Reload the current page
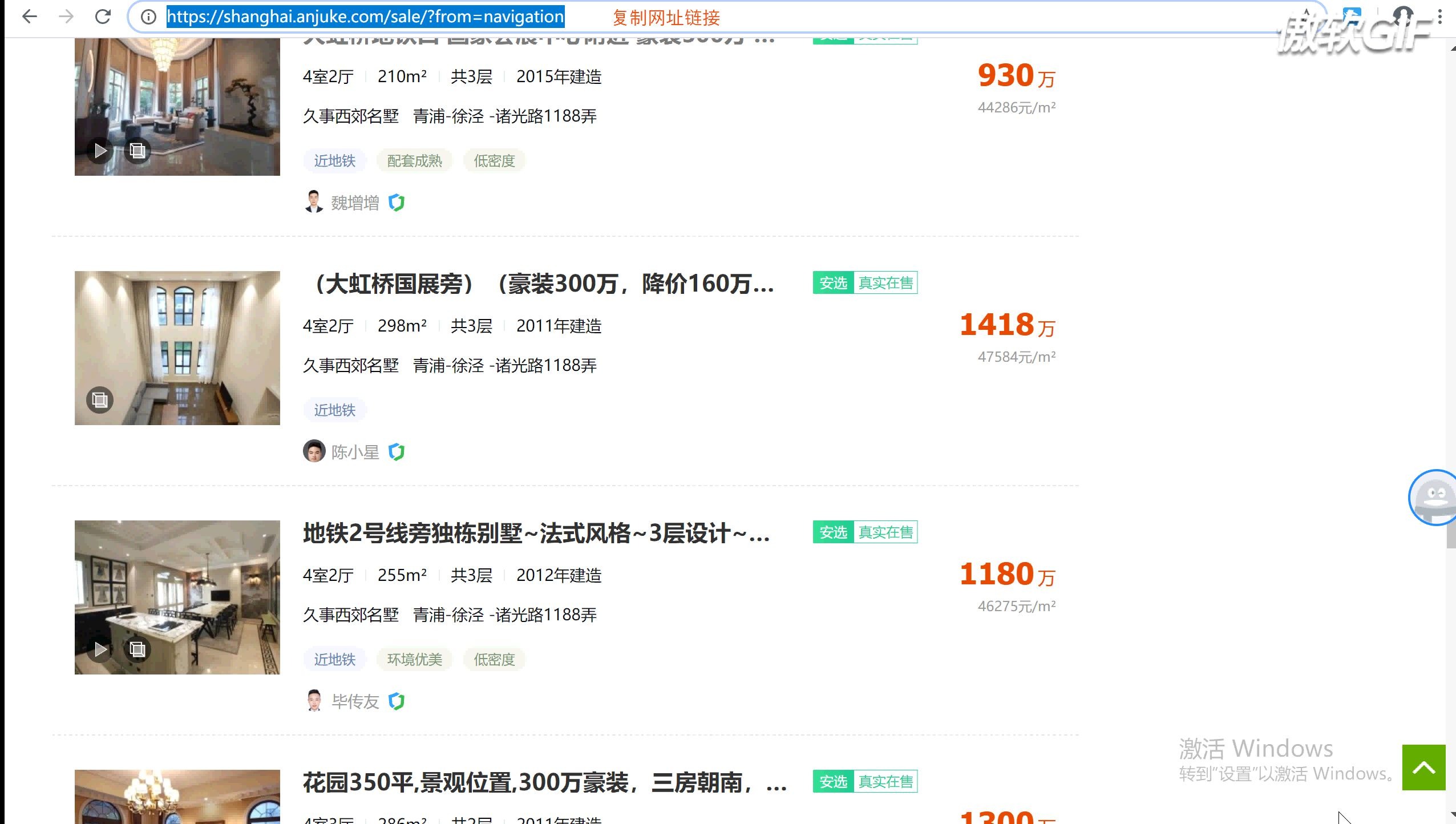 pyautogui.click(x=103, y=17)
